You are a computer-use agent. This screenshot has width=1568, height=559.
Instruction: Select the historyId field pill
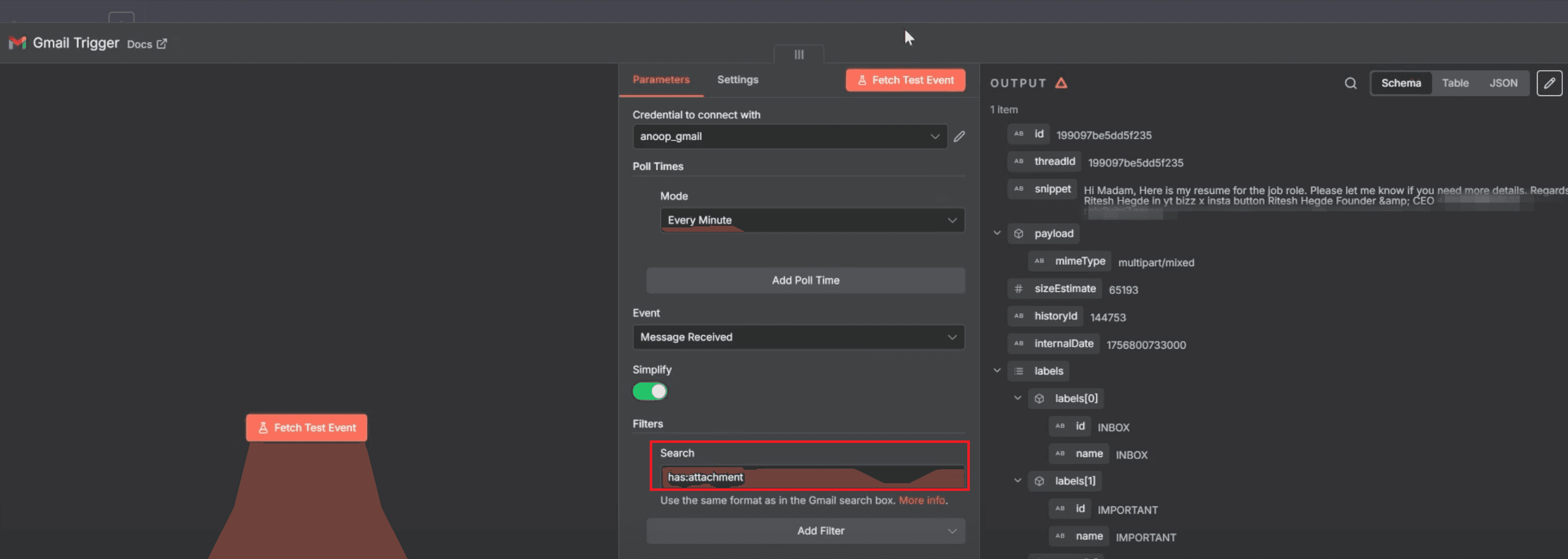pos(1046,316)
